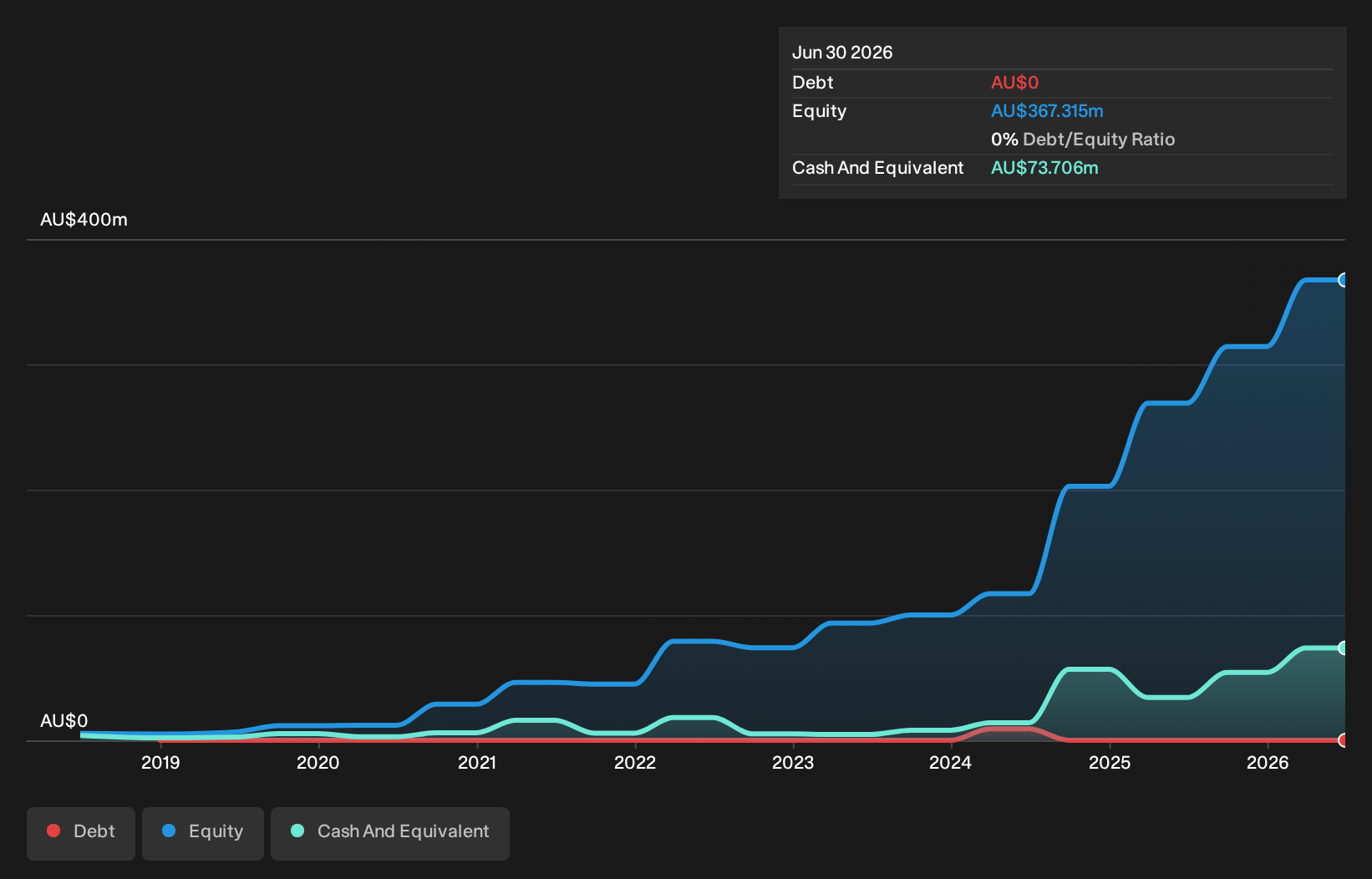Click the blue Equity legend dot
This screenshot has width=1372, height=879.
click(x=169, y=831)
